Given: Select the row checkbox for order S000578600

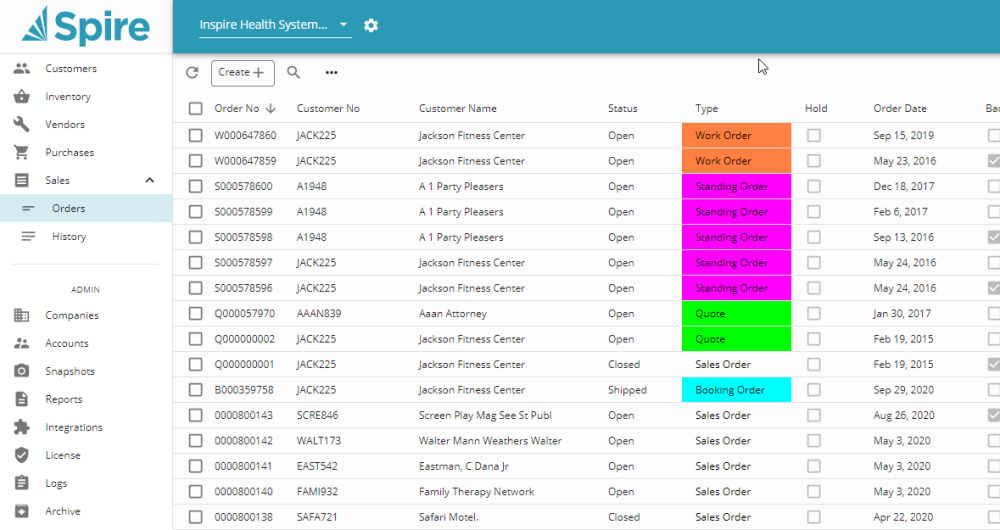Looking at the screenshot, I should [196, 186].
